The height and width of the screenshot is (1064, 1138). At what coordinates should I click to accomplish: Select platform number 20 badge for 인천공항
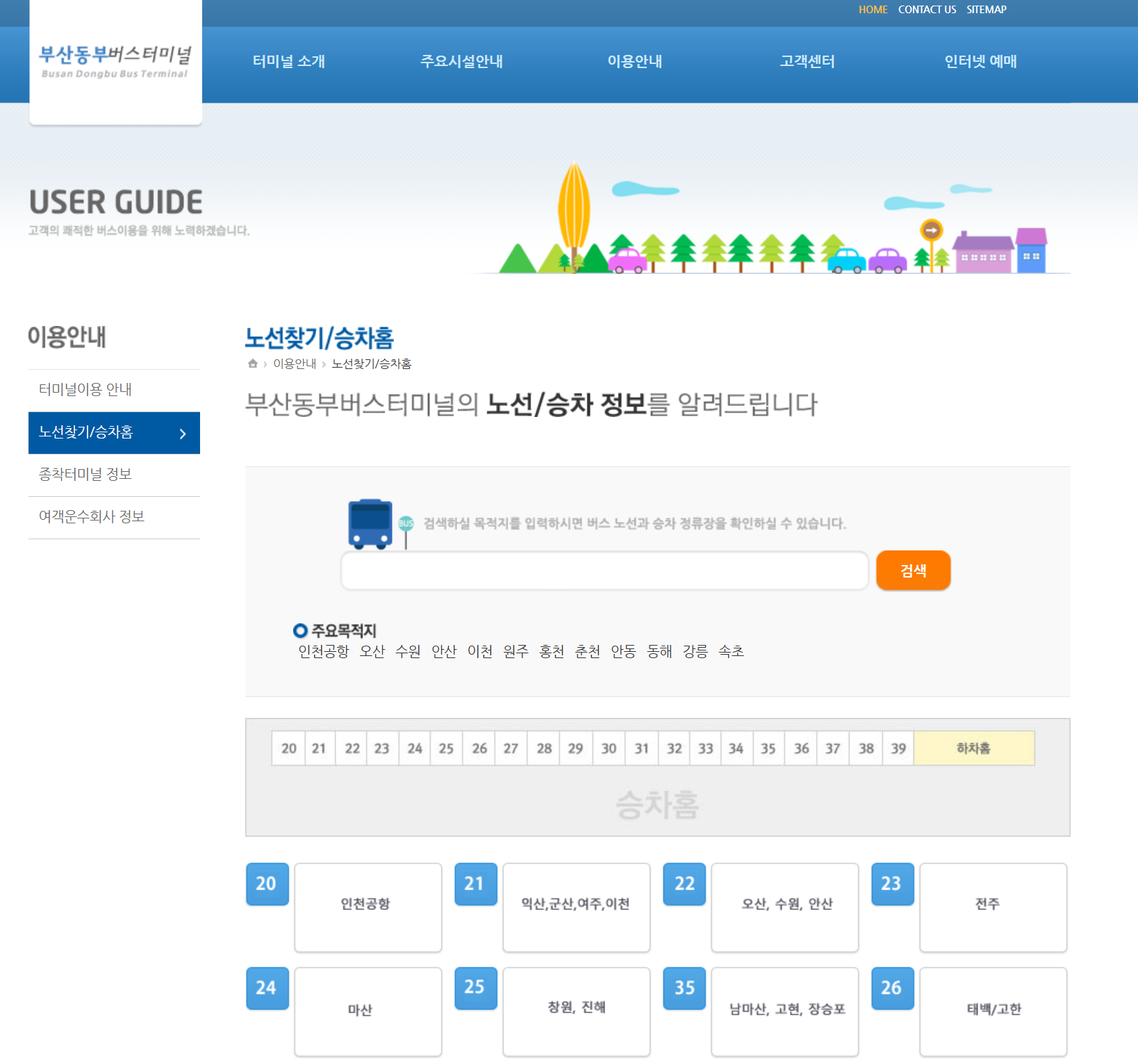(267, 884)
